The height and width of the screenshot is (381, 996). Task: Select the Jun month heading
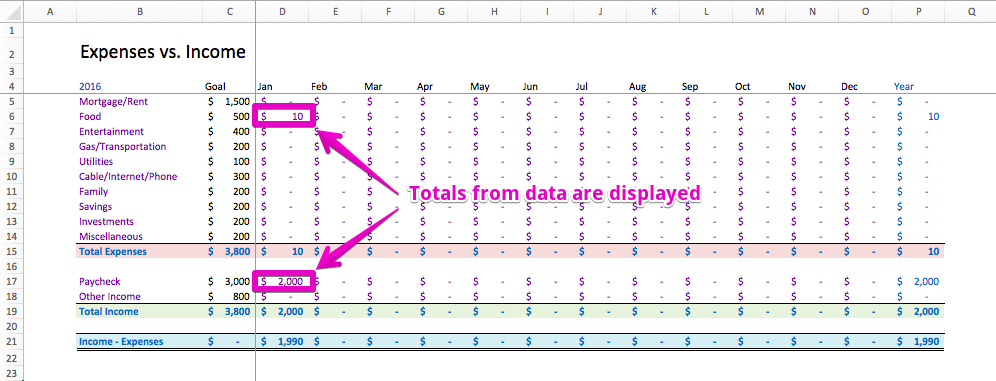[531, 86]
